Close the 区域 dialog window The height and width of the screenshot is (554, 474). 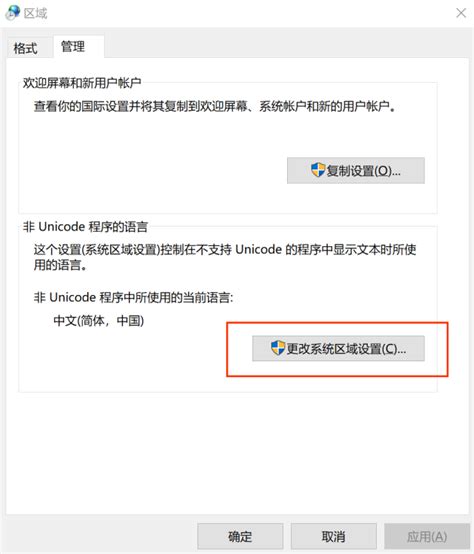[461, 13]
